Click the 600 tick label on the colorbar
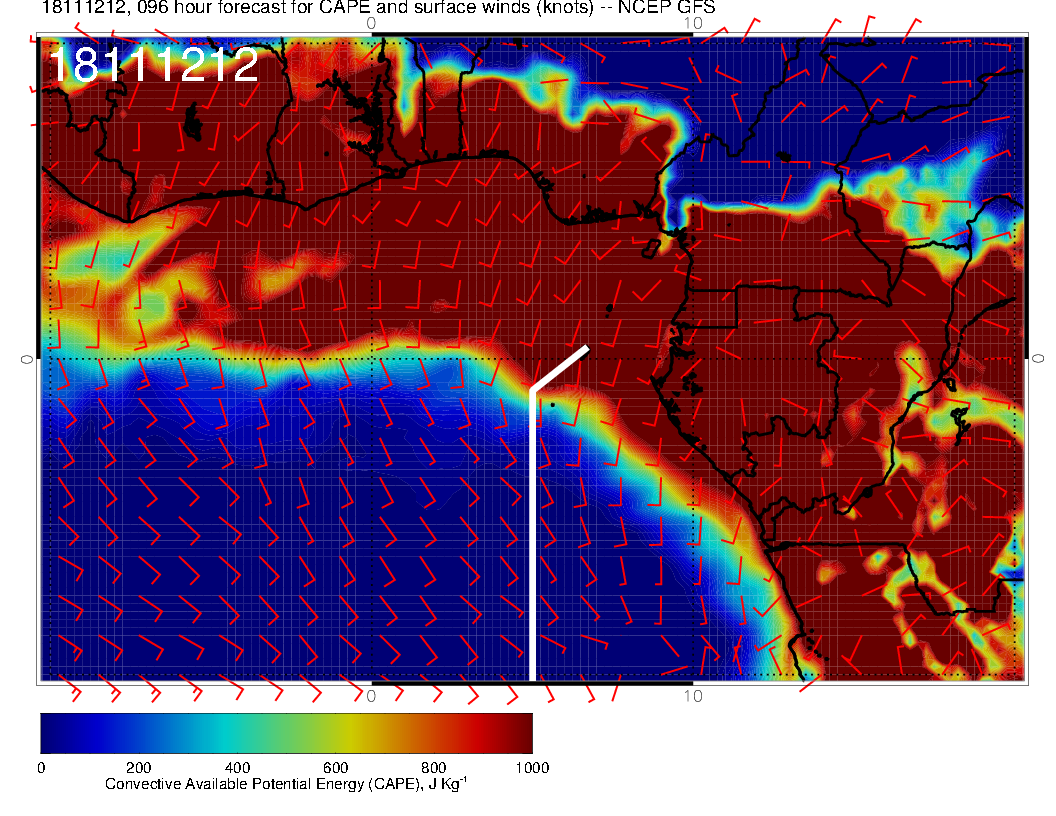 point(335,768)
